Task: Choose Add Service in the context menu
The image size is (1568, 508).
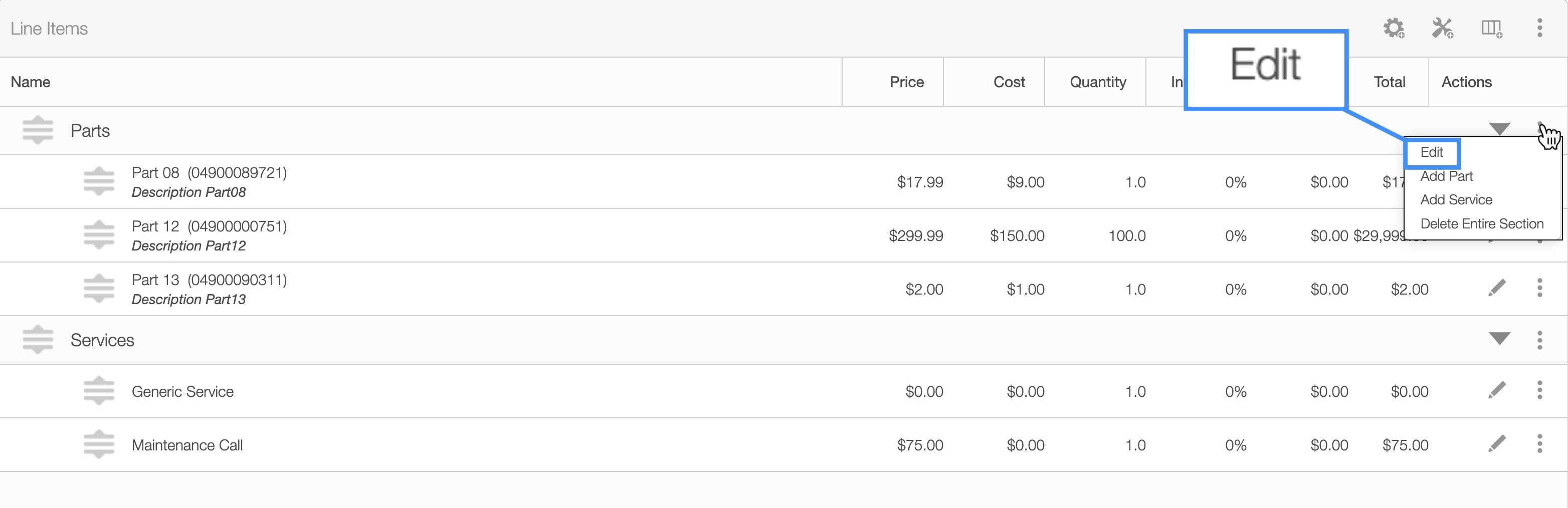Action: (x=1456, y=200)
